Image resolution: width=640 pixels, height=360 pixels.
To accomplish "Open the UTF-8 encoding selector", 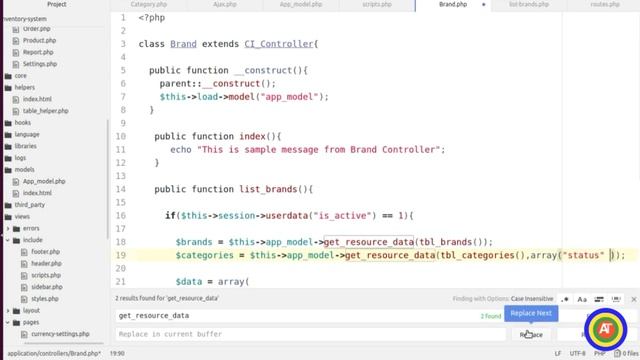I will pos(578,353).
